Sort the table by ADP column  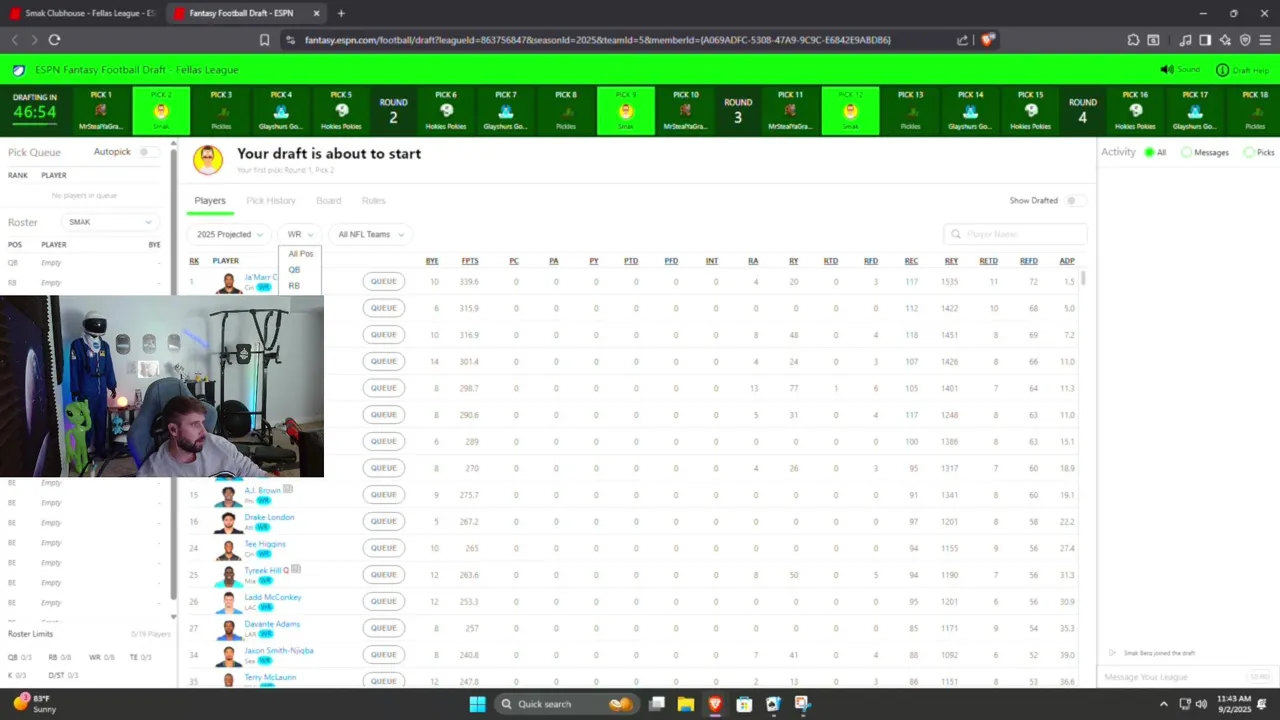1067,261
